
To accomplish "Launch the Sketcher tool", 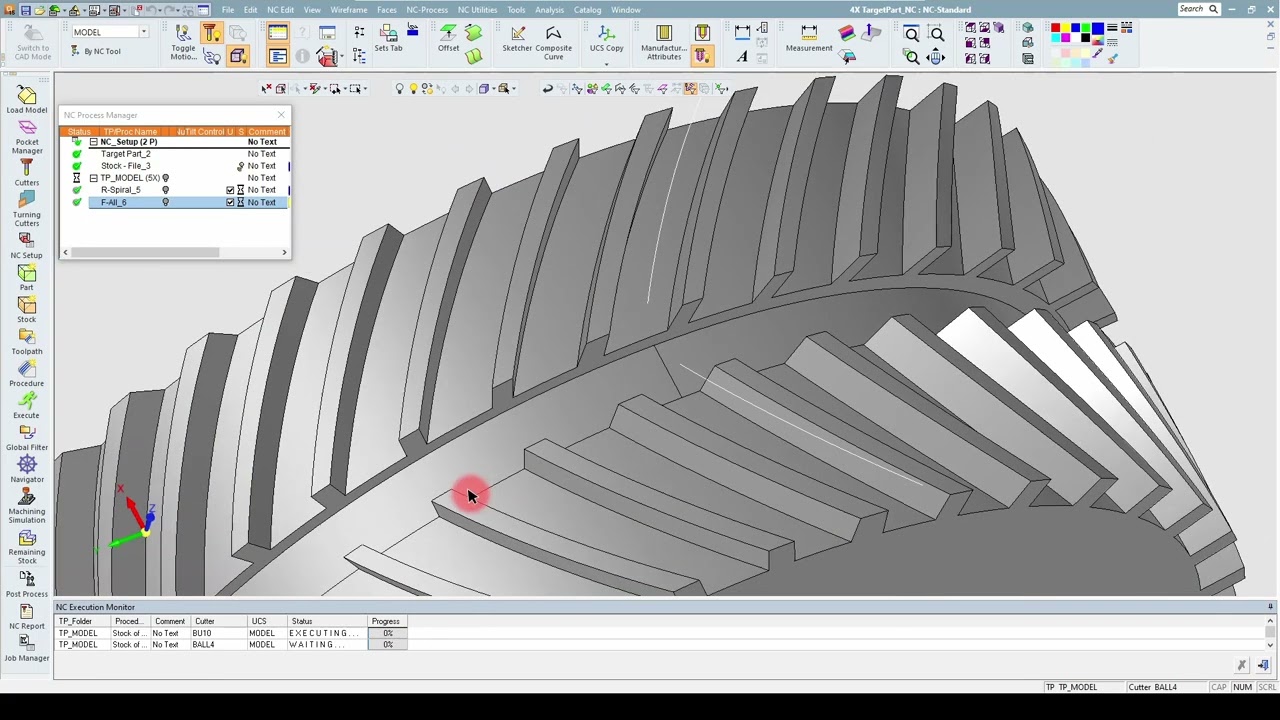I will [x=517, y=40].
